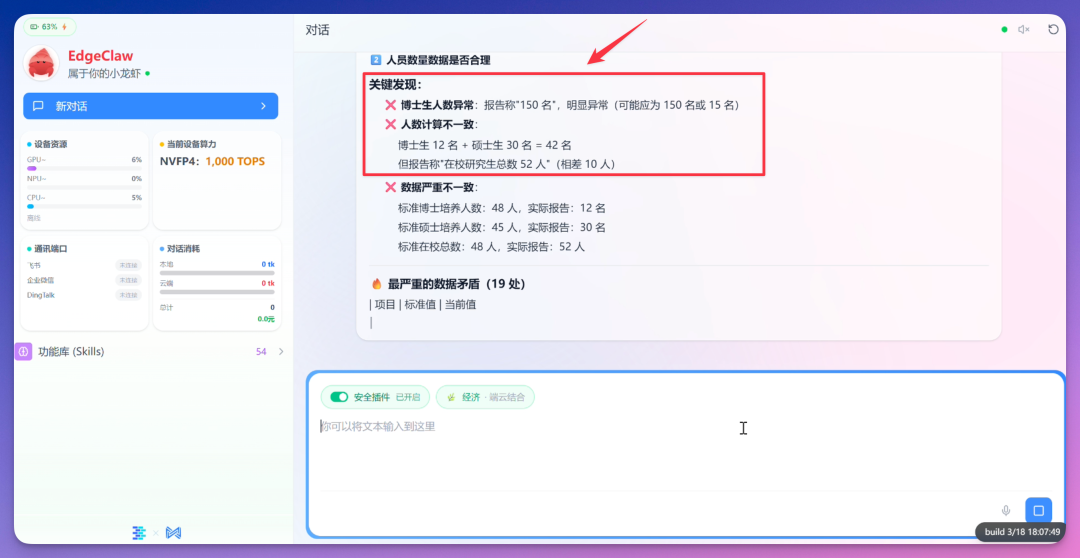Screen dimensions: 1080x558
Task: Click the 离线 status text
Action: (34, 218)
